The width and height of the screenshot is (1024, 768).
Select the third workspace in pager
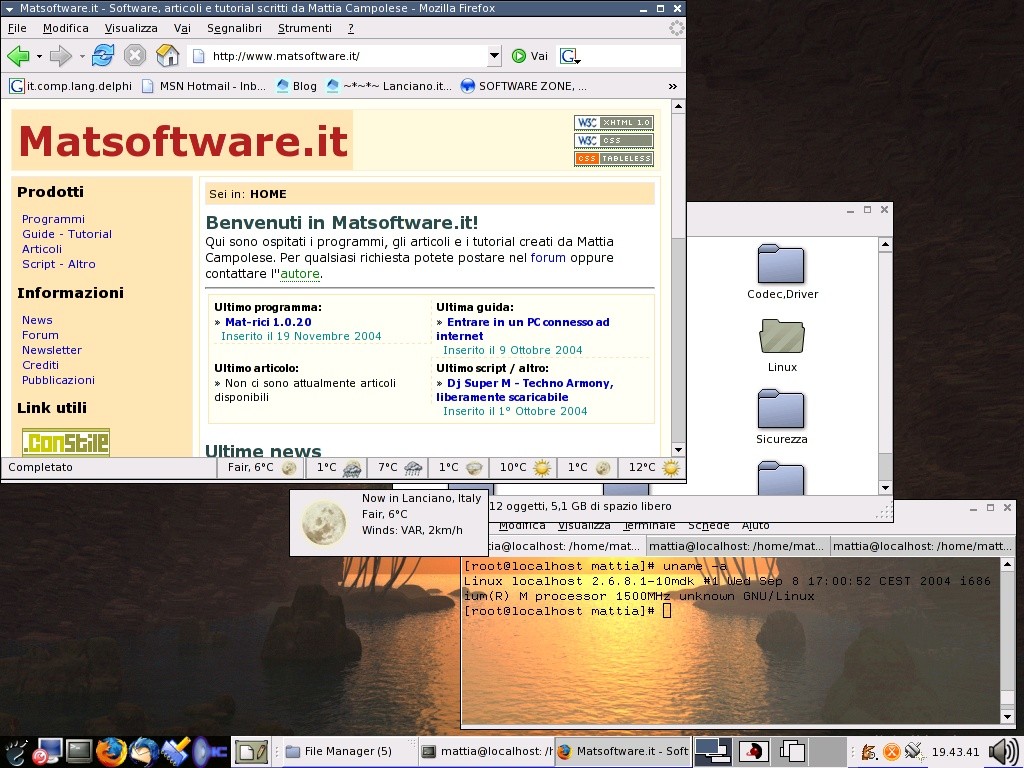[792, 752]
